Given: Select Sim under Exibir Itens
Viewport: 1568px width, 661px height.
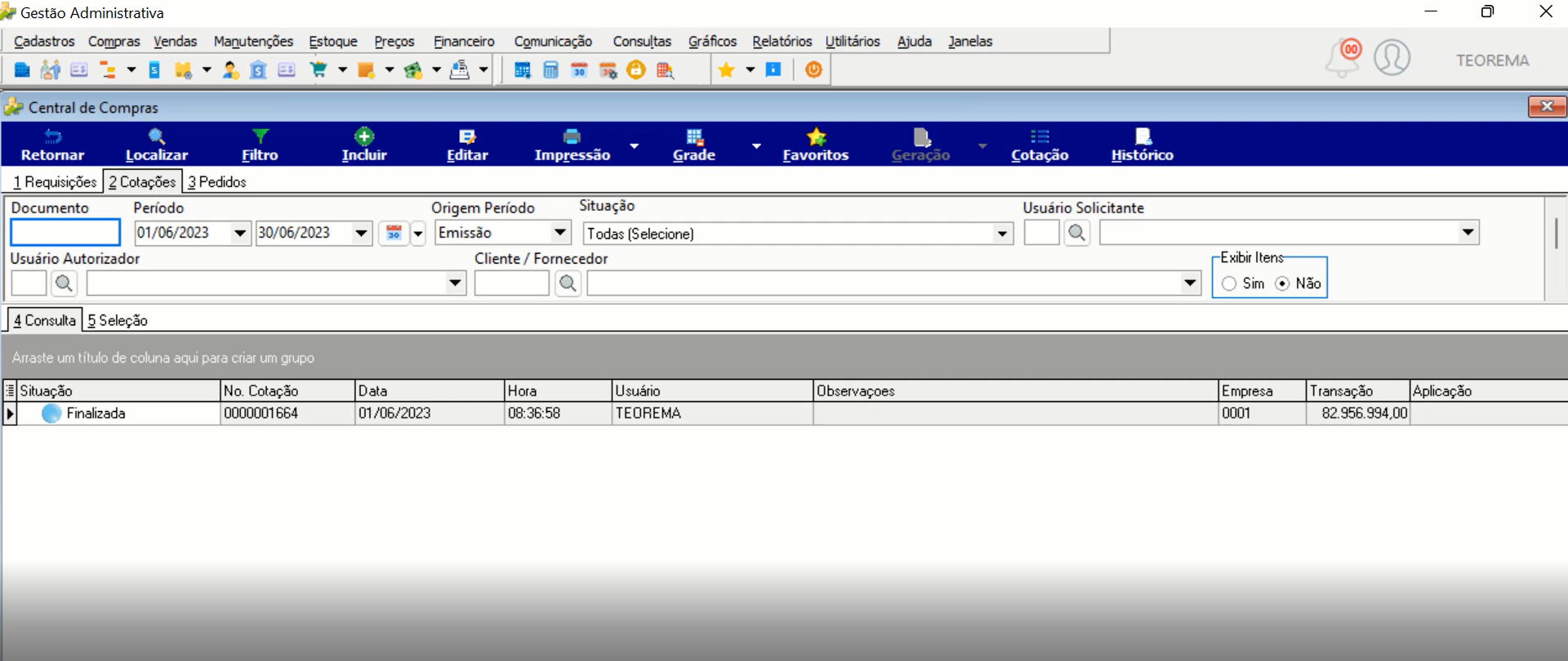Looking at the screenshot, I should pos(1229,284).
